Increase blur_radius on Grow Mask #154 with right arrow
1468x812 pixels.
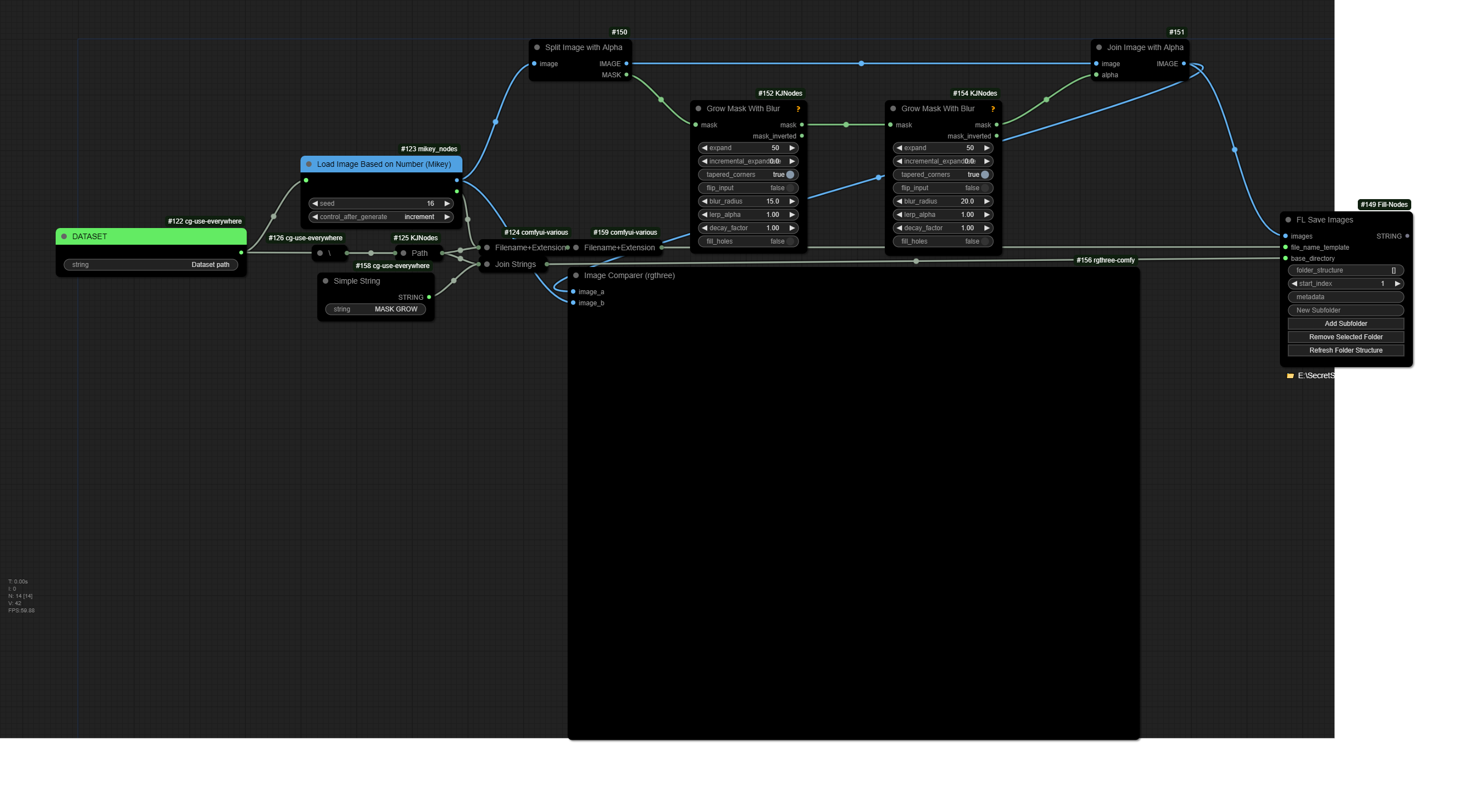pos(987,201)
